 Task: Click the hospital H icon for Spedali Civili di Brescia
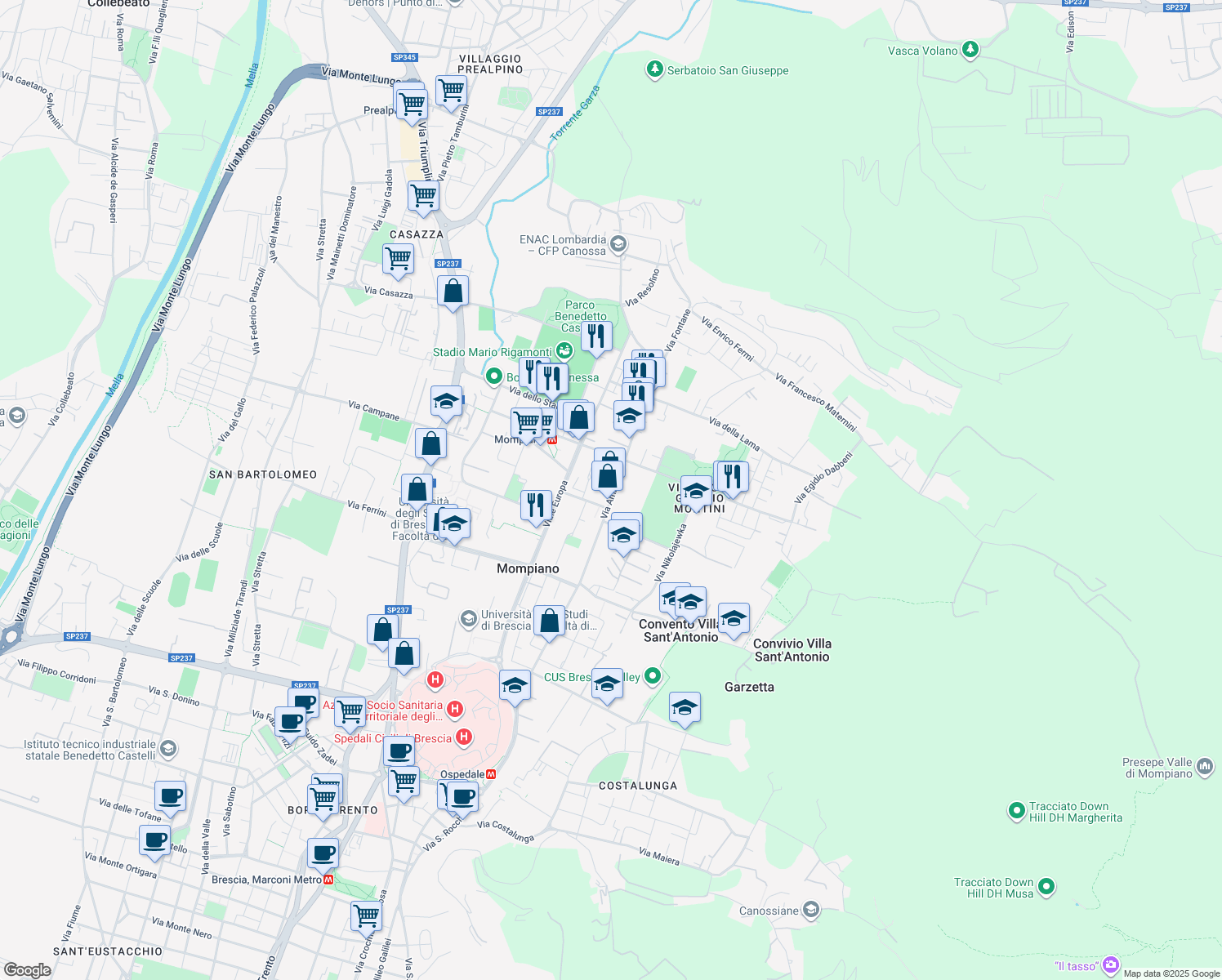pos(463,737)
